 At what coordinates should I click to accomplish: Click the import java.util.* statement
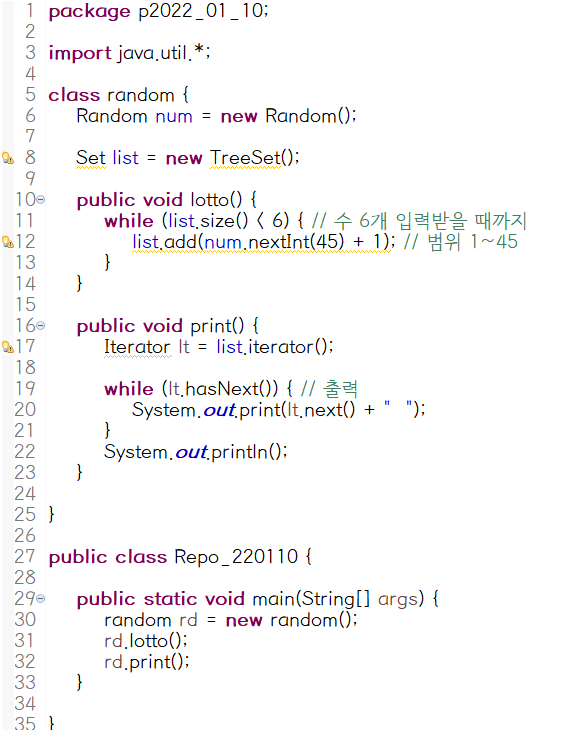(129, 53)
